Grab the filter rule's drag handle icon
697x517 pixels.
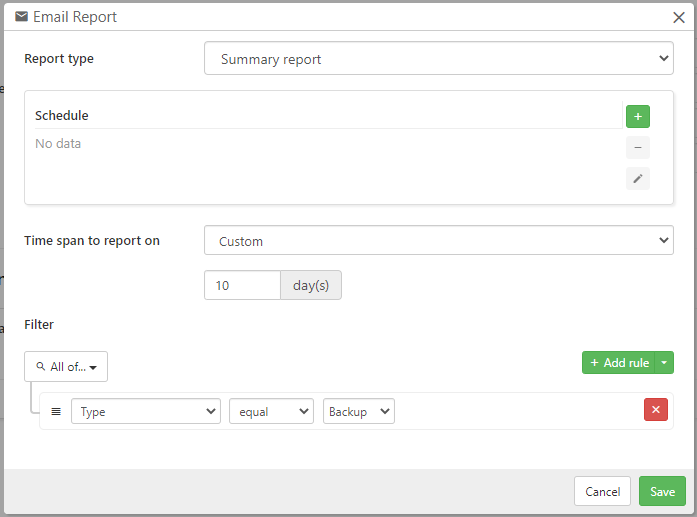56,411
